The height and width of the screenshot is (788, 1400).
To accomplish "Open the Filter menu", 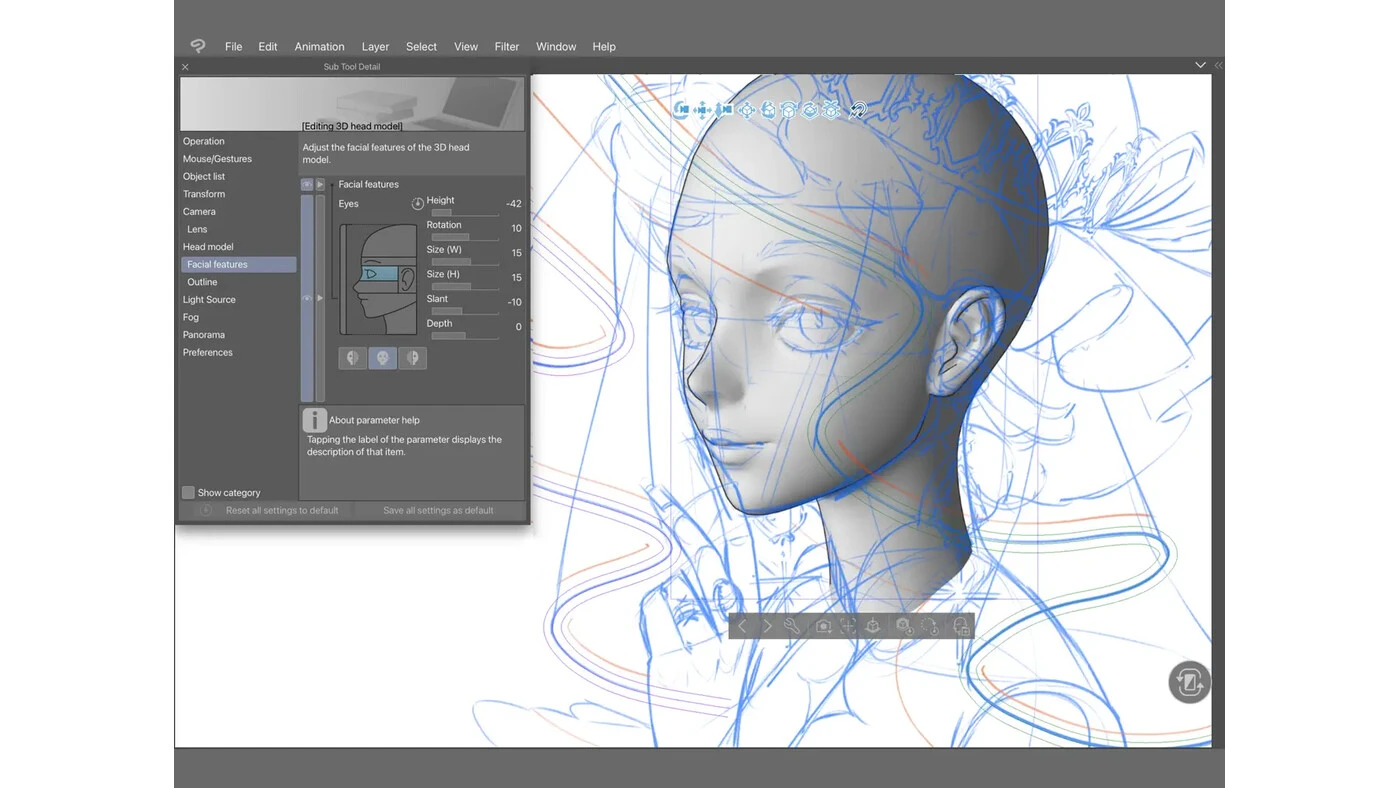I will [x=507, y=47].
